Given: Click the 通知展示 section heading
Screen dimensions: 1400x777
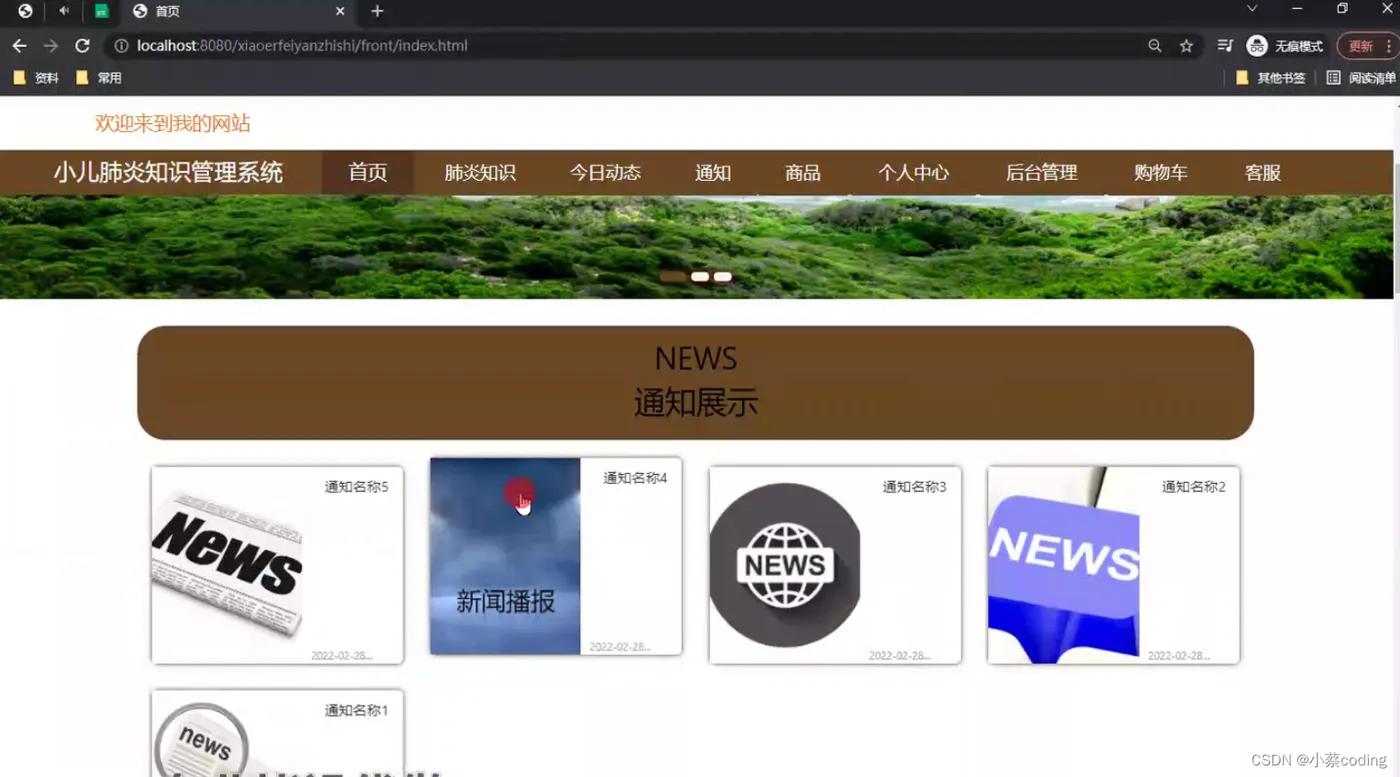Looking at the screenshot, I should 696,403.
